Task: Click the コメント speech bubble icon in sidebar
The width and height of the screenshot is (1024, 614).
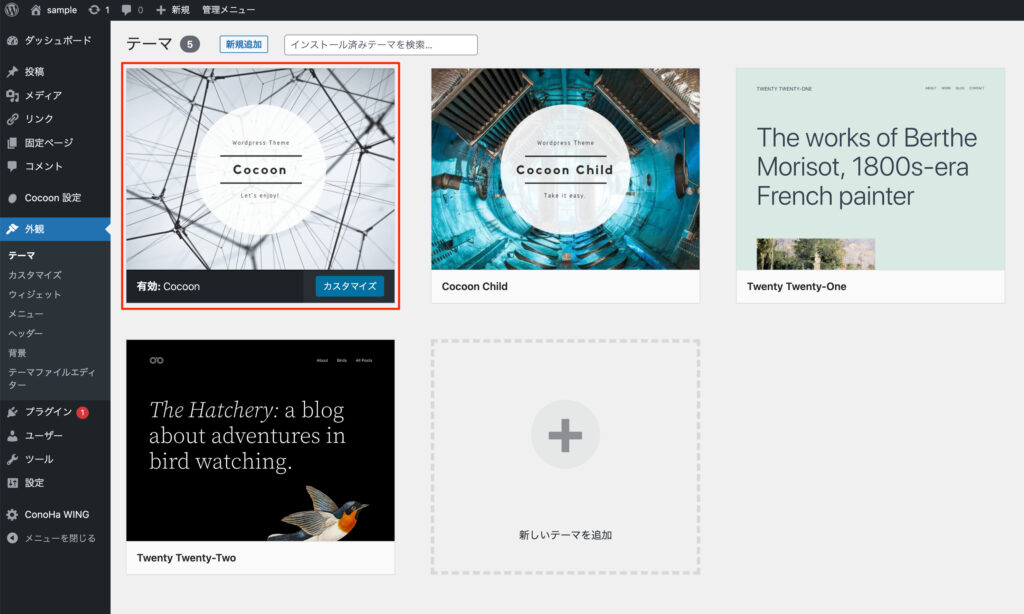Action: click(12, 166)
